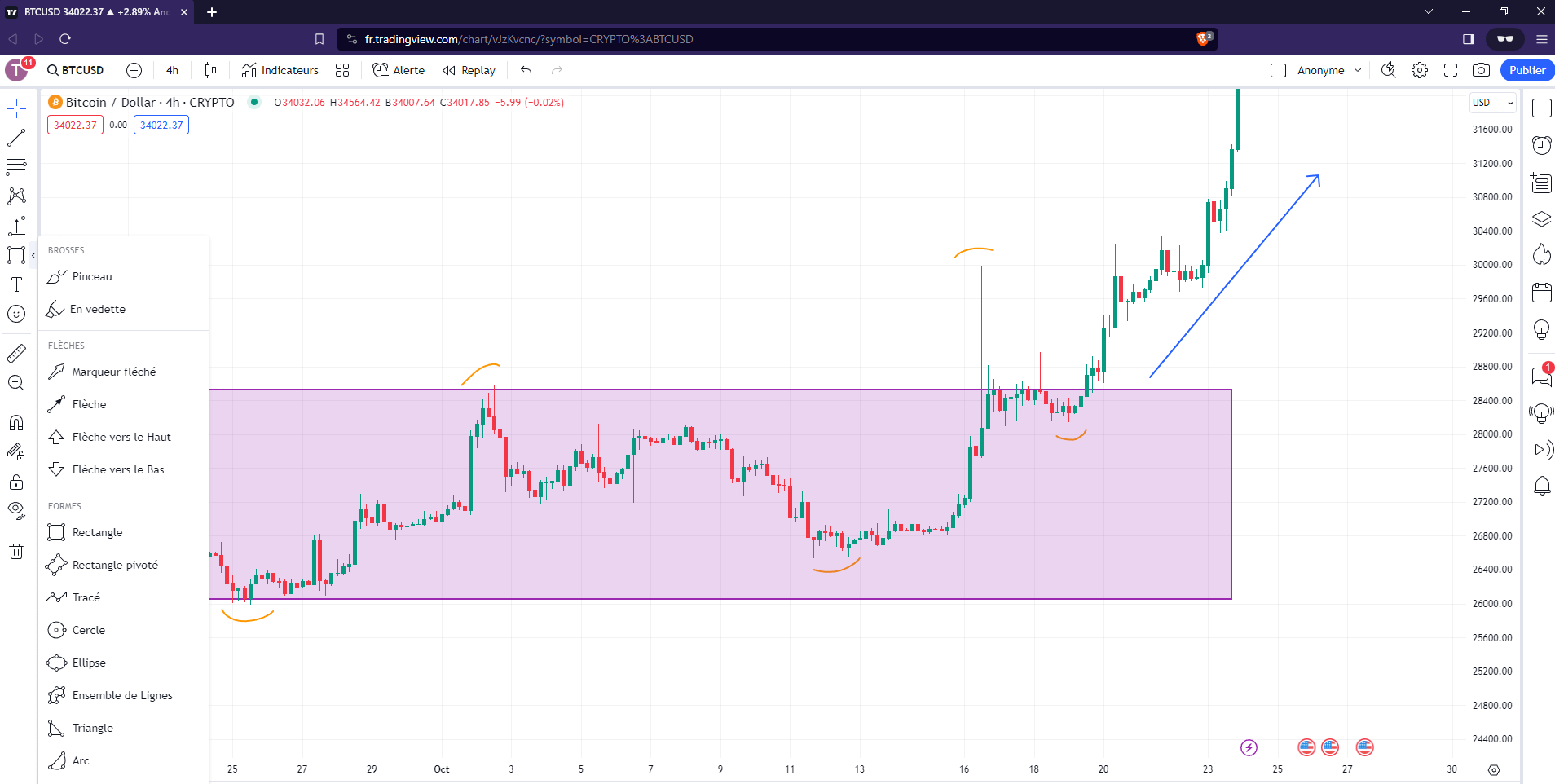1555x784 pixels.
Task: Open the USD currency dropdown
Action: [1493, 103]
